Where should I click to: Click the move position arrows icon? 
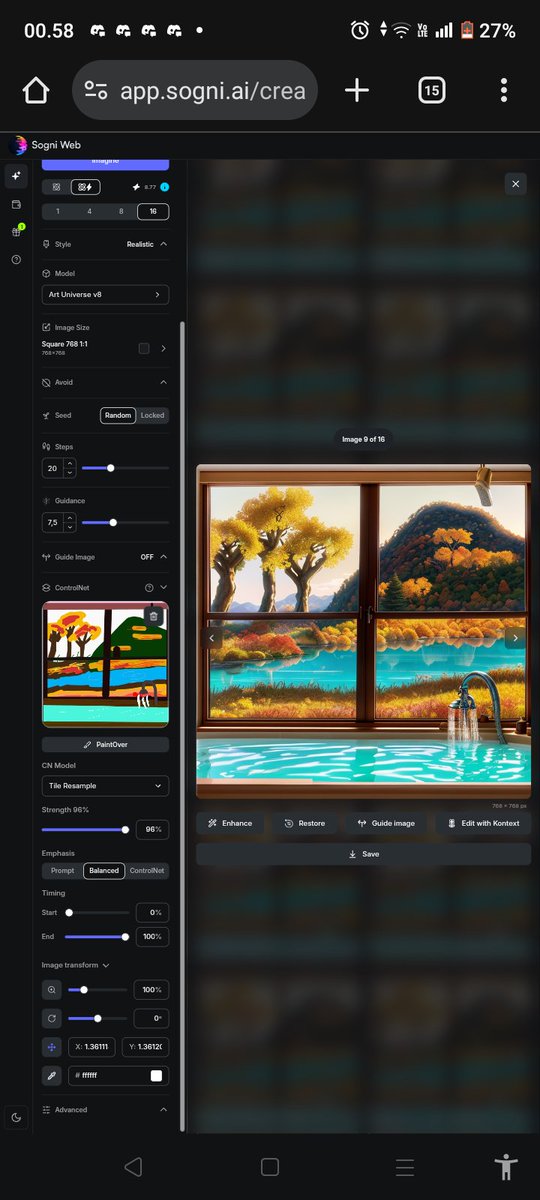click(x=51, y=1047)
